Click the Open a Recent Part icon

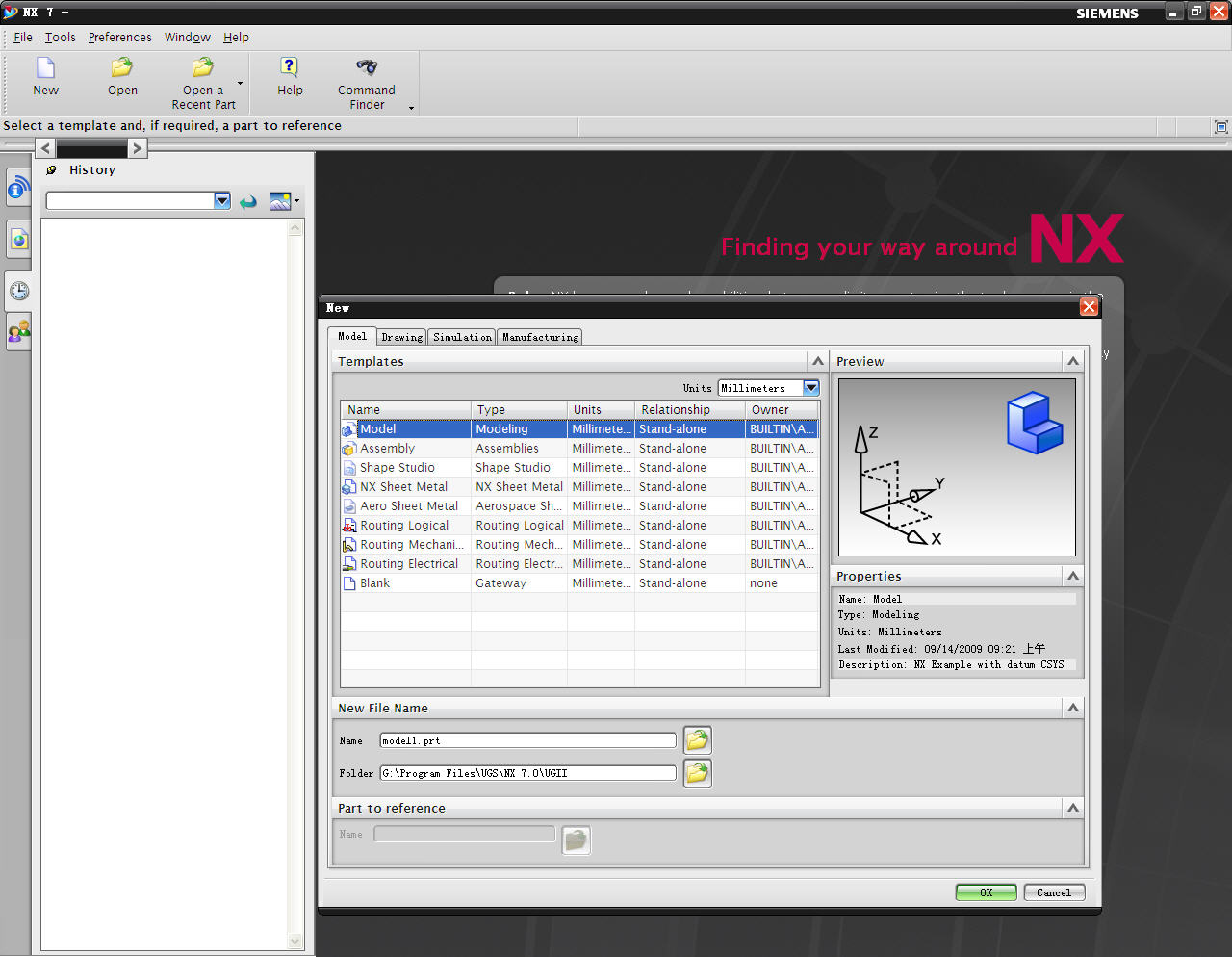[203, 68]
